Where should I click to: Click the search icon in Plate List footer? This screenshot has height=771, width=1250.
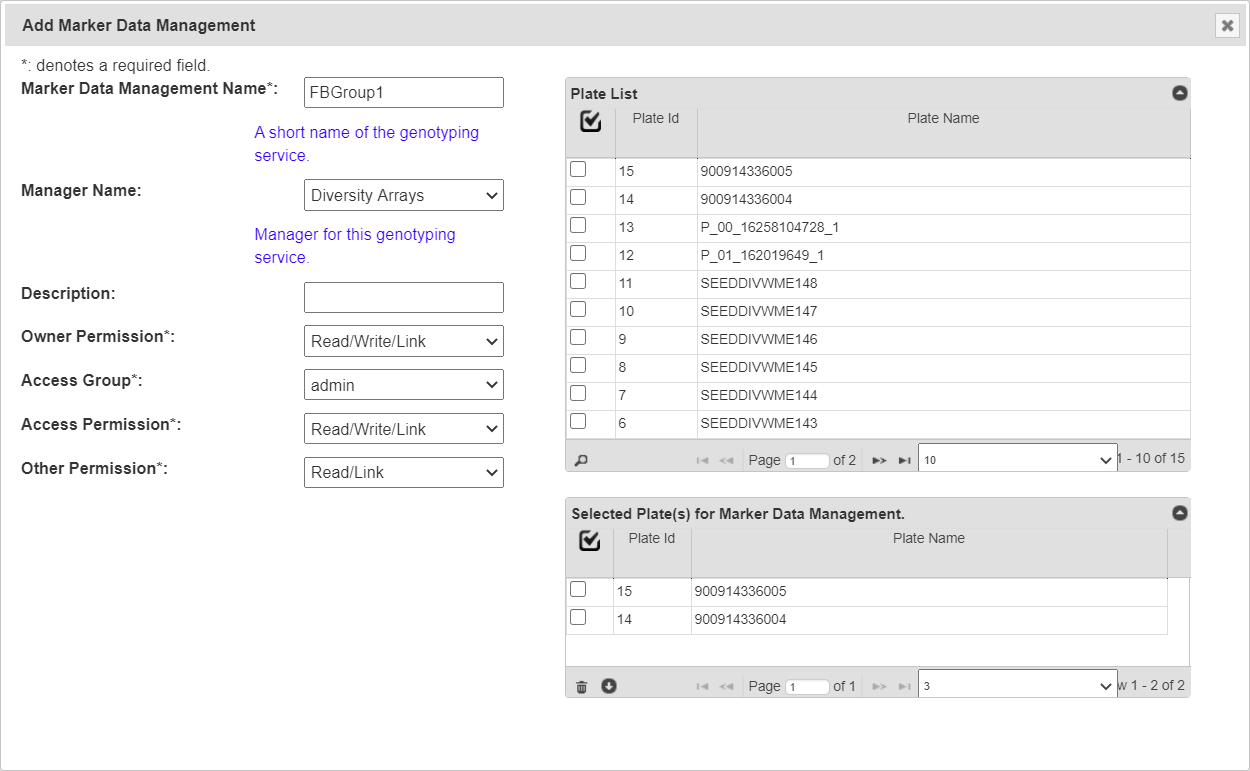(581, 460)
